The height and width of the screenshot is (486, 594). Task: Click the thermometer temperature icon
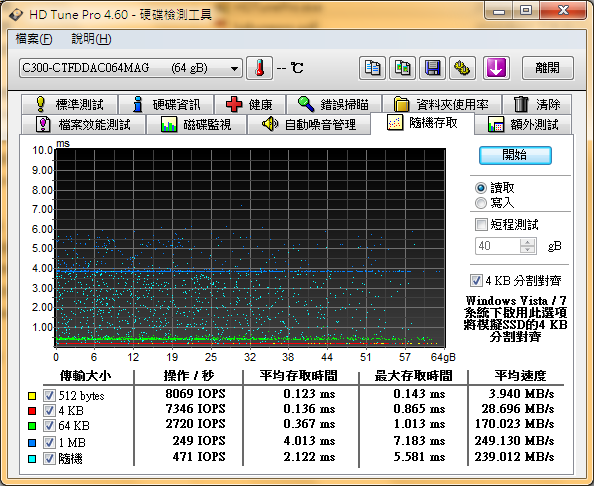coord(259,68)
